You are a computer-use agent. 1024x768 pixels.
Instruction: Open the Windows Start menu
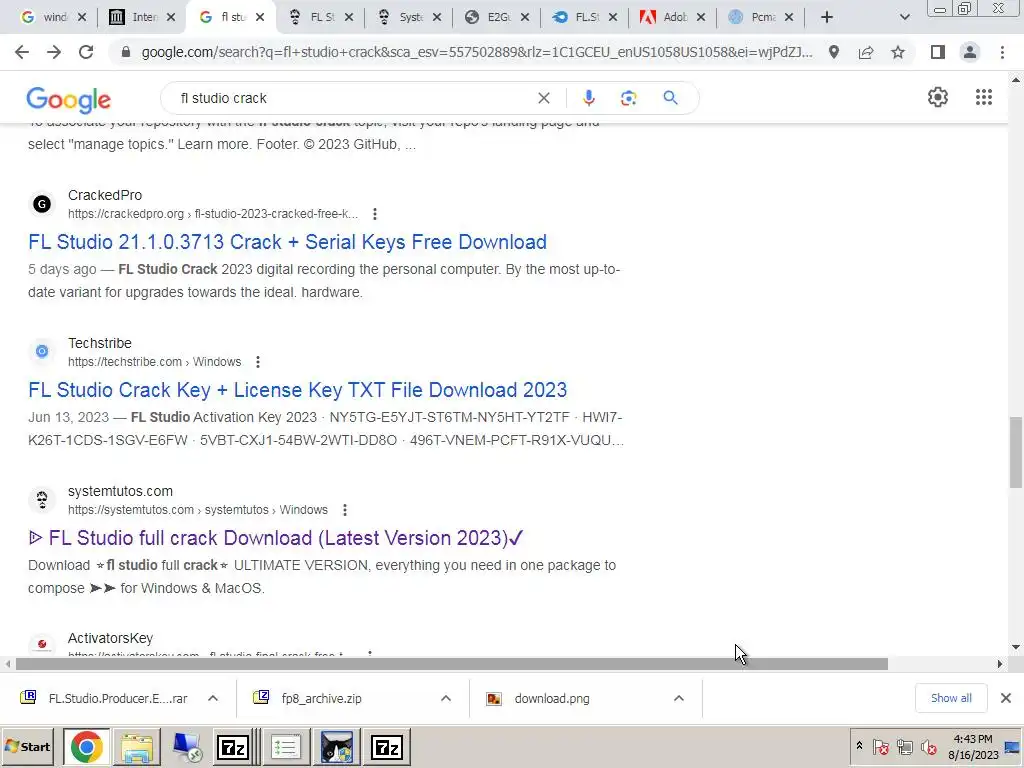(x=28, y=747)
